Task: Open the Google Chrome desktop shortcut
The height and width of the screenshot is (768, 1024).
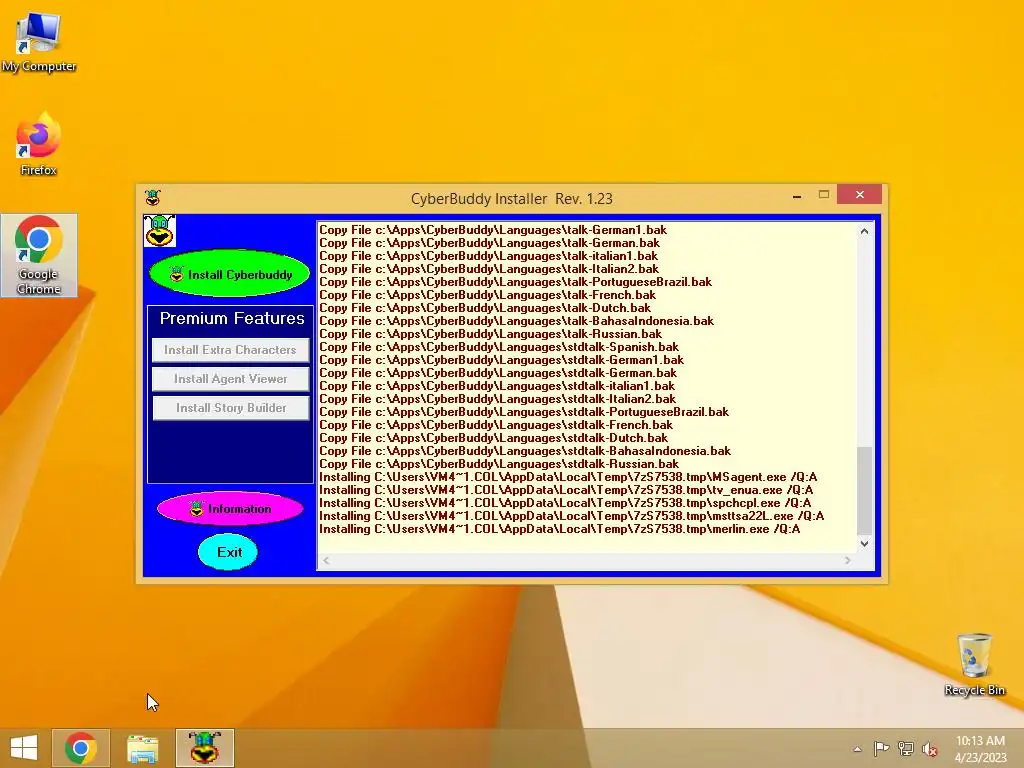Action: point(39,255)
